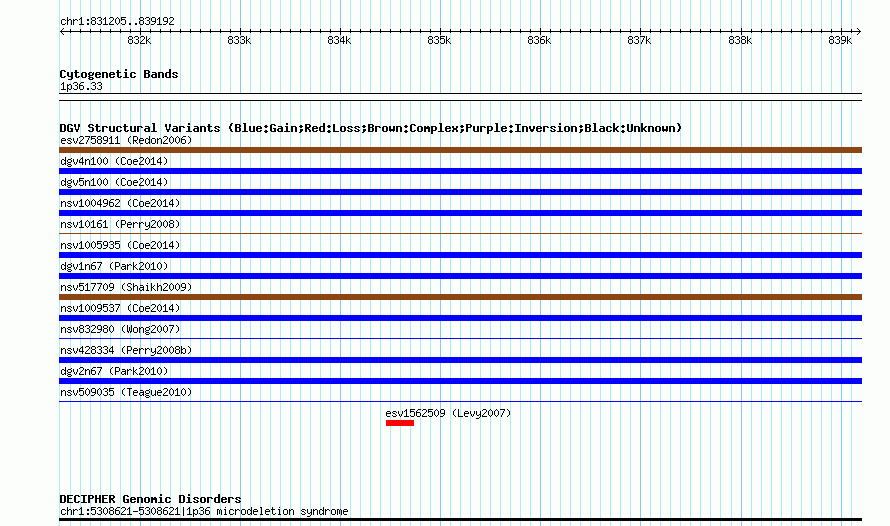Click esv1562509 (Levy2007) variant label

coord(448,413)
